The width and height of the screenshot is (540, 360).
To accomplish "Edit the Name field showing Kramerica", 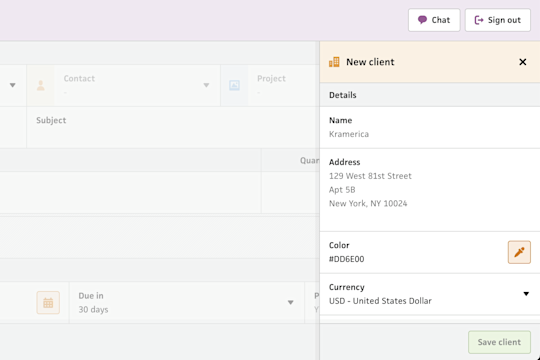I will pos(430,127).
